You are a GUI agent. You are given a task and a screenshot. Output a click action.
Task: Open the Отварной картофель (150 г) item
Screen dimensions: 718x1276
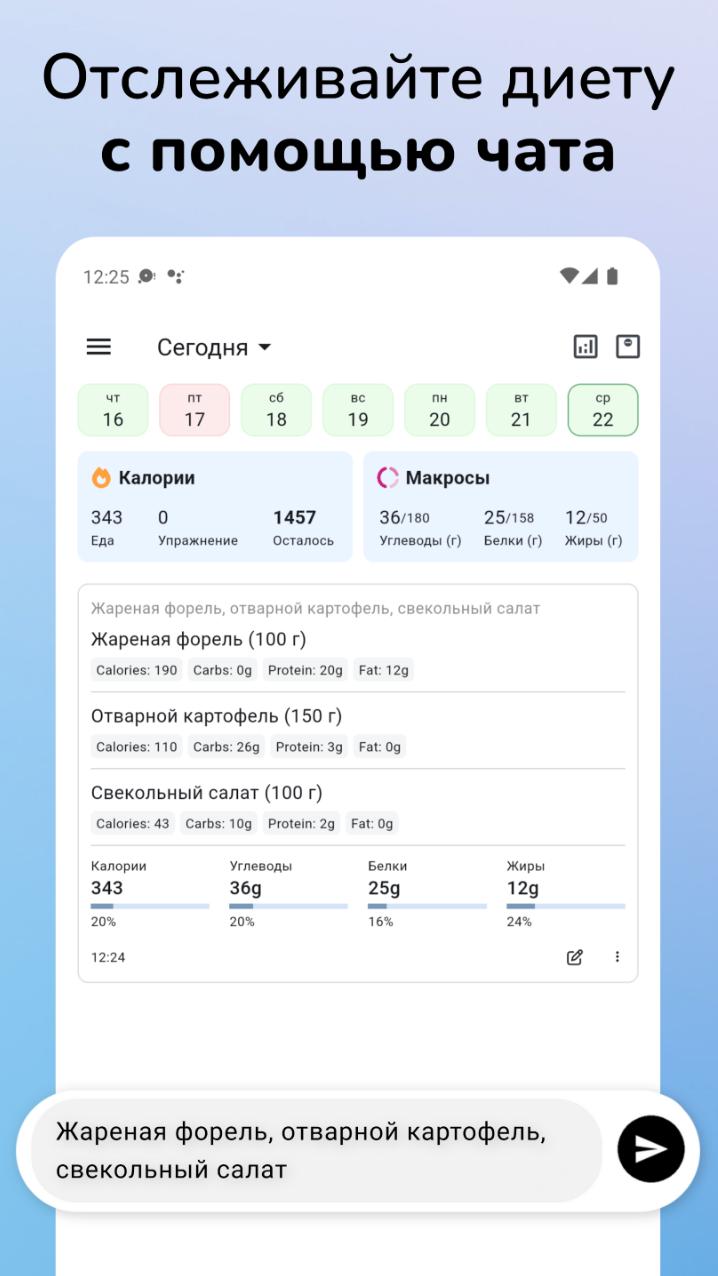click(216, 716)
